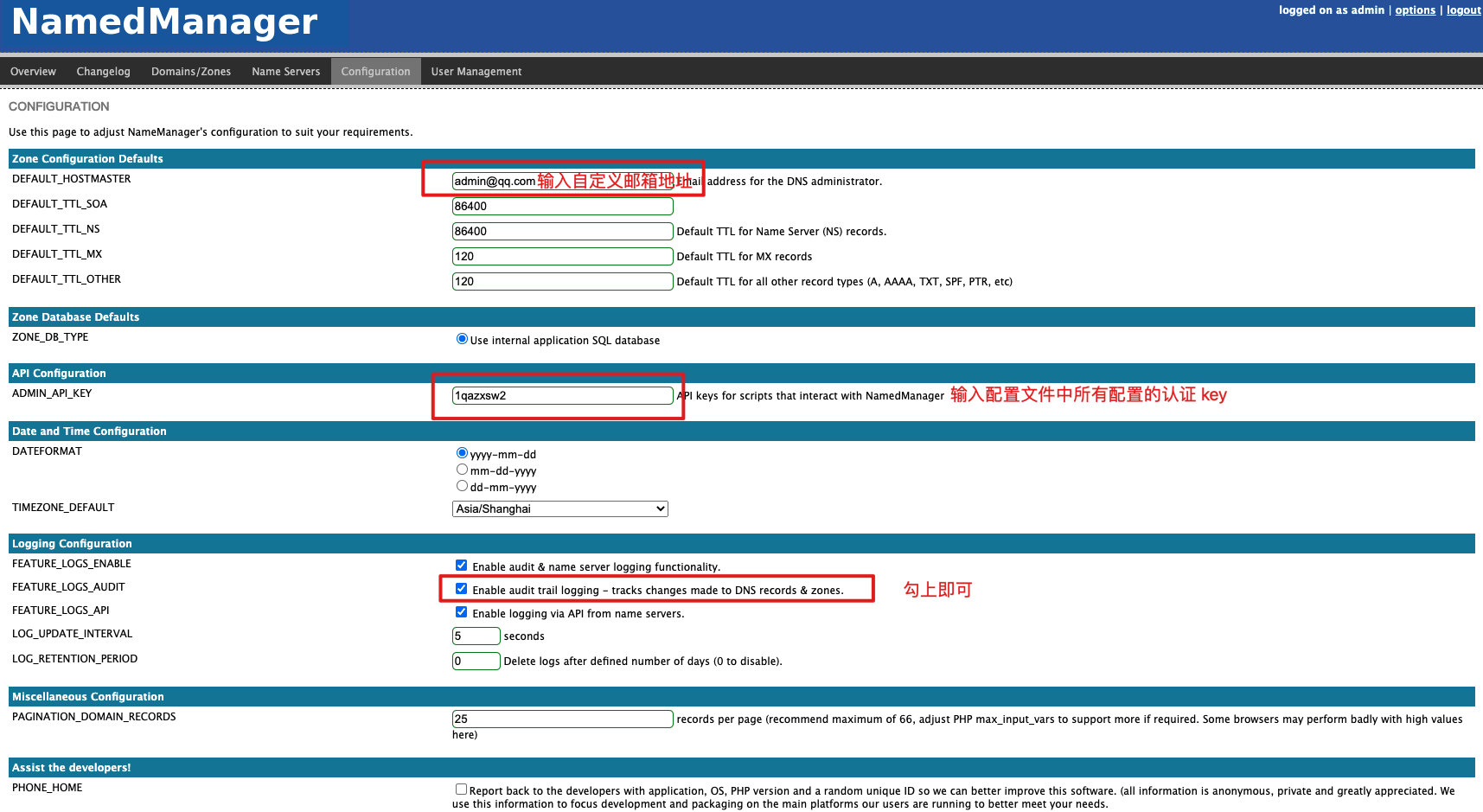The width and height of the screenshot is (1483, 812).
Task: Select the dd-mm-yyyy date format
Action: point(462,485)
